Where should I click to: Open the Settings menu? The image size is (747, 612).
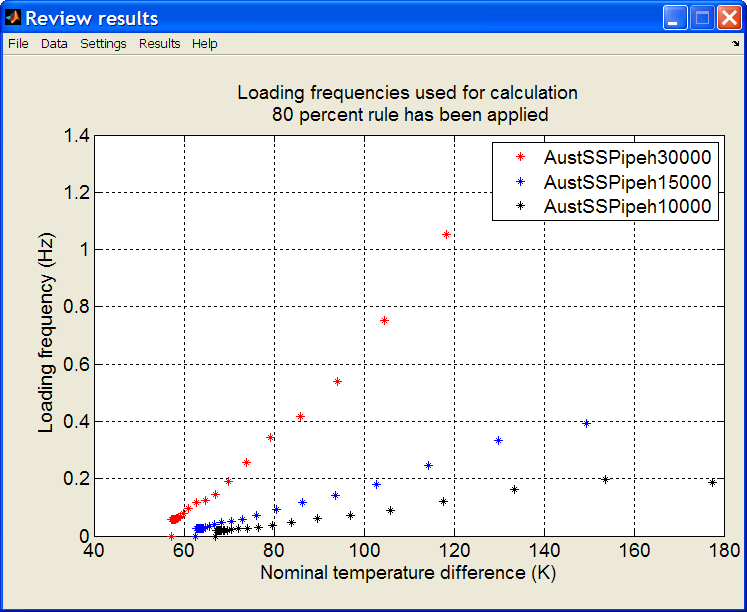pyautogui.click(x=103, y=44)
